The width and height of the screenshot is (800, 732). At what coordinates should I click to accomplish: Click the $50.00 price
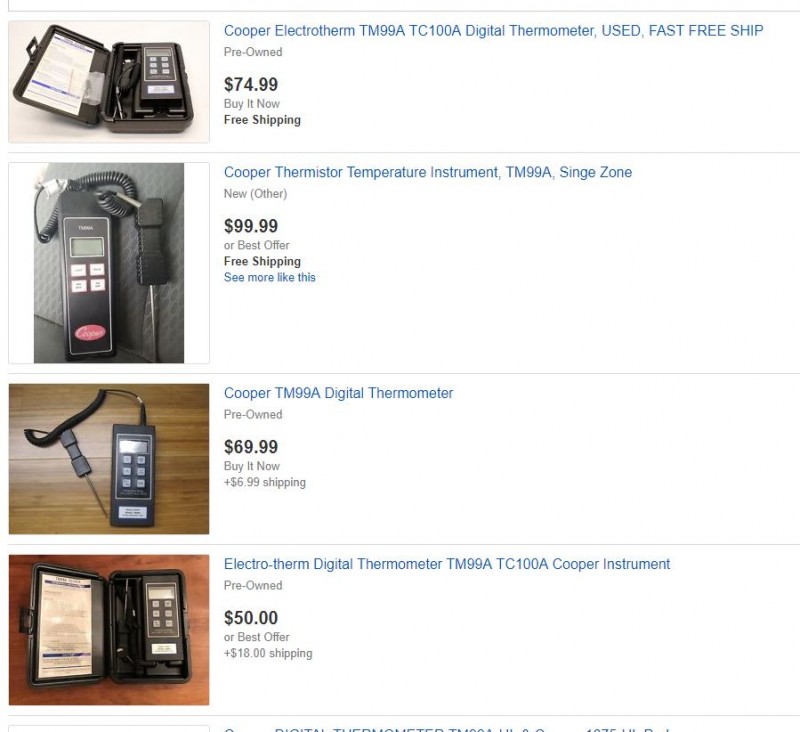tap(251, 618)
